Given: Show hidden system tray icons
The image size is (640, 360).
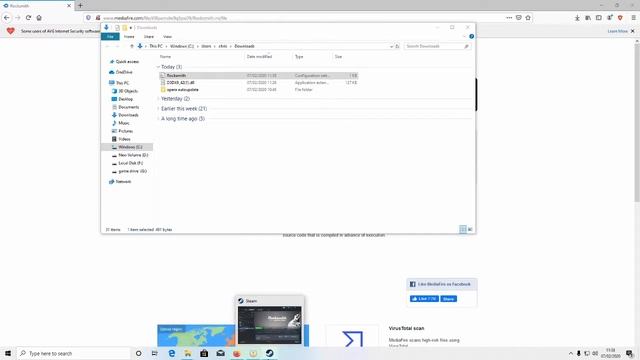Looking at the screenshot, I should click(x=570, y=353).
